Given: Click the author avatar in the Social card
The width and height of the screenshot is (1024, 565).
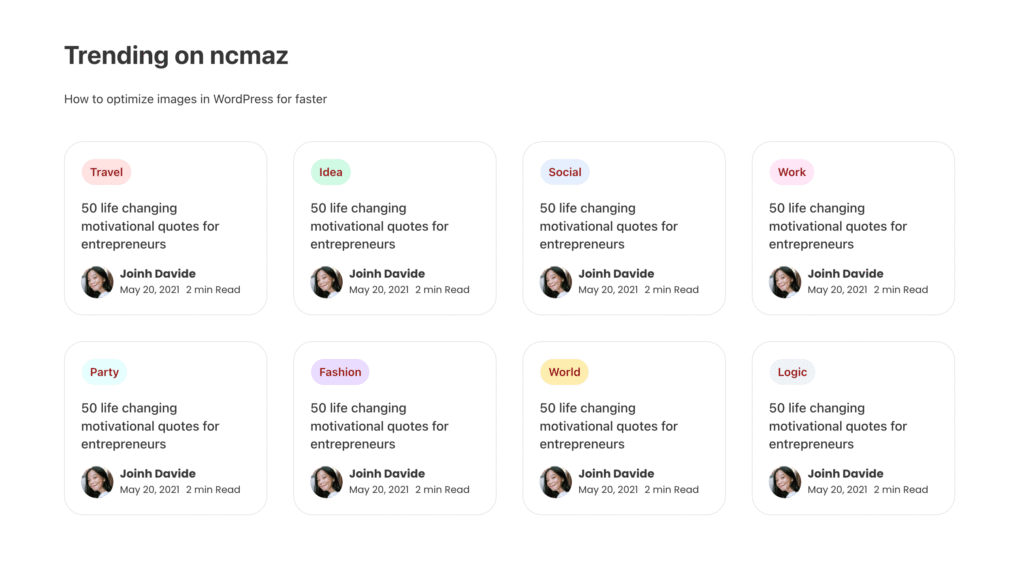Looking at the screenshot, I should [556, 282].
